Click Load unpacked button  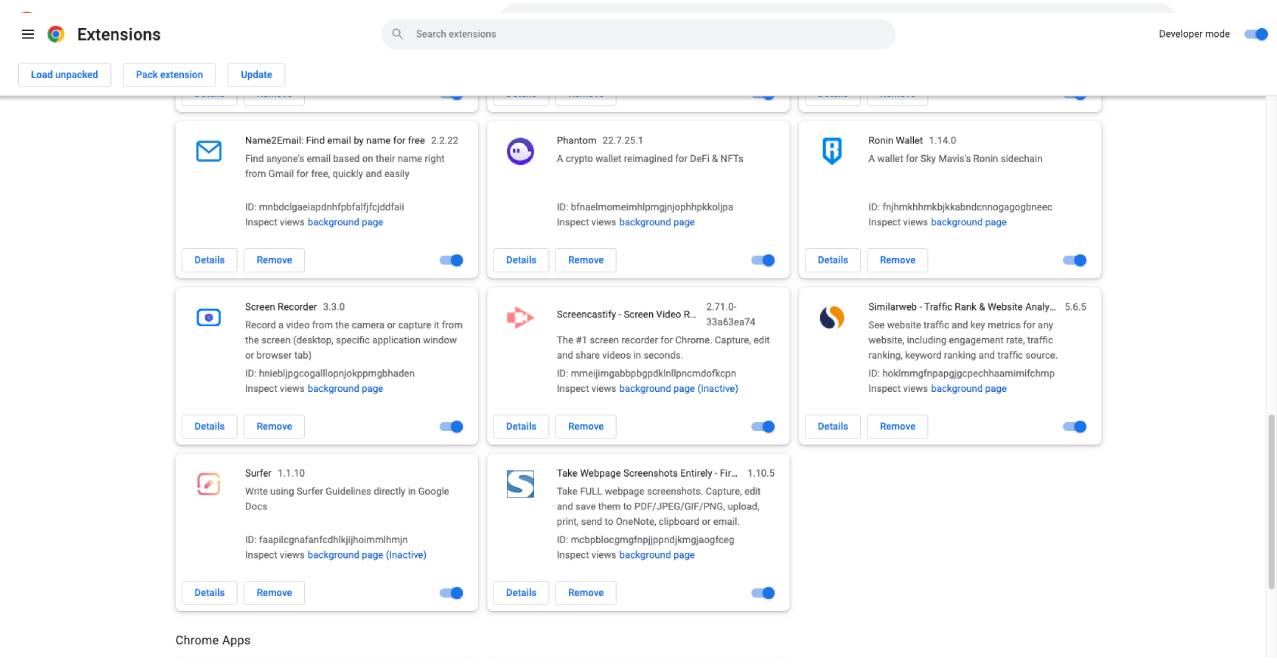click(64, 75)
